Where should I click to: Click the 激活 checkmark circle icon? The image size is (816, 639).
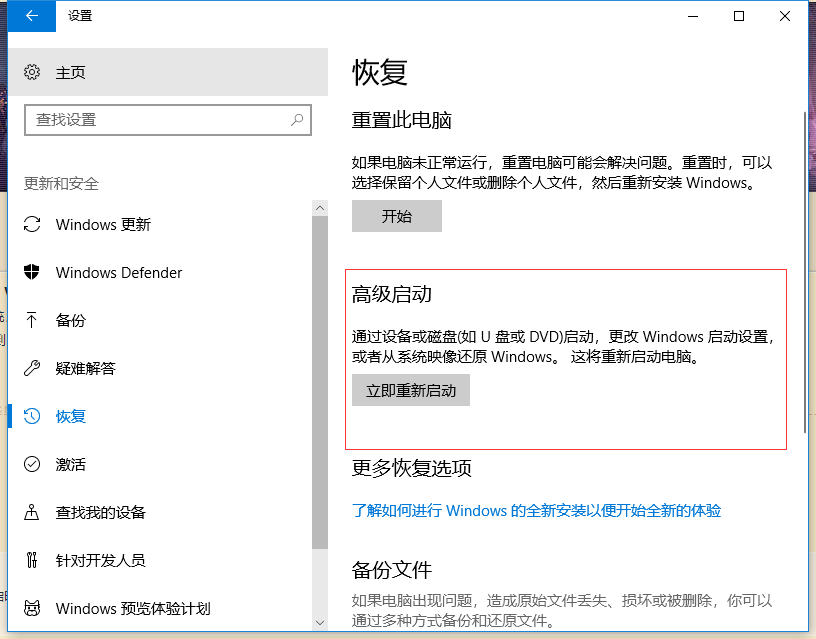(32, 464)
